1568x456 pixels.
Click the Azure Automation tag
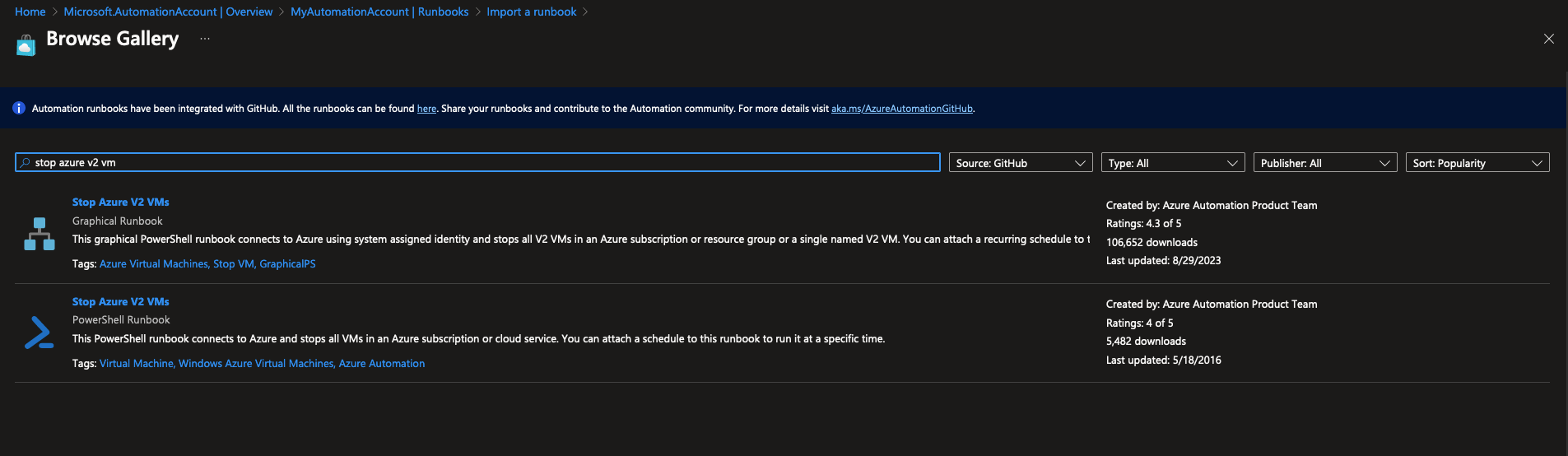point(382,363)
